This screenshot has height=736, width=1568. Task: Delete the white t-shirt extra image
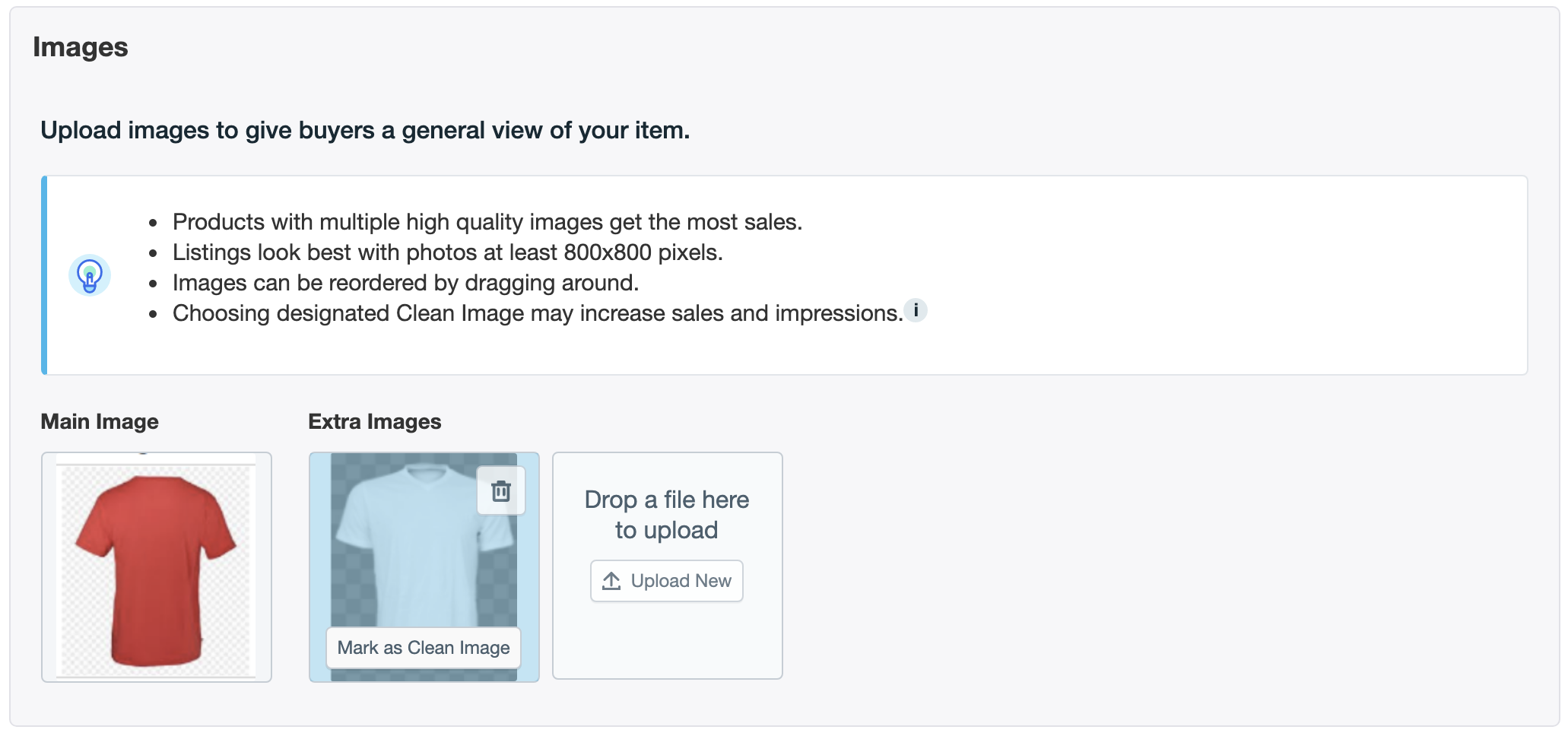(x=500, y=491)
